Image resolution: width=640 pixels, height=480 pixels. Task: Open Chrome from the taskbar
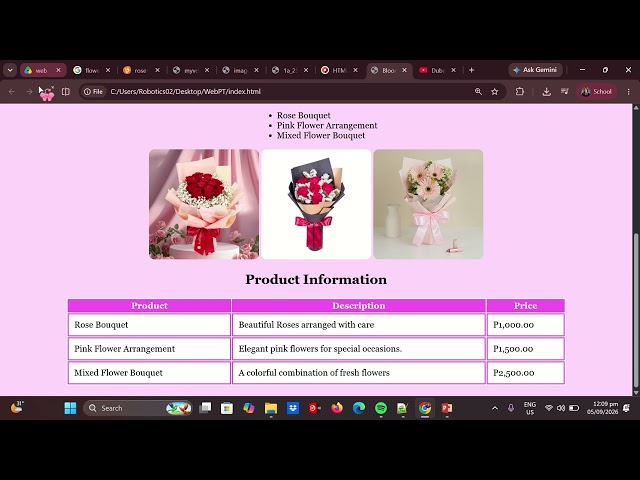tap(425, 408)
